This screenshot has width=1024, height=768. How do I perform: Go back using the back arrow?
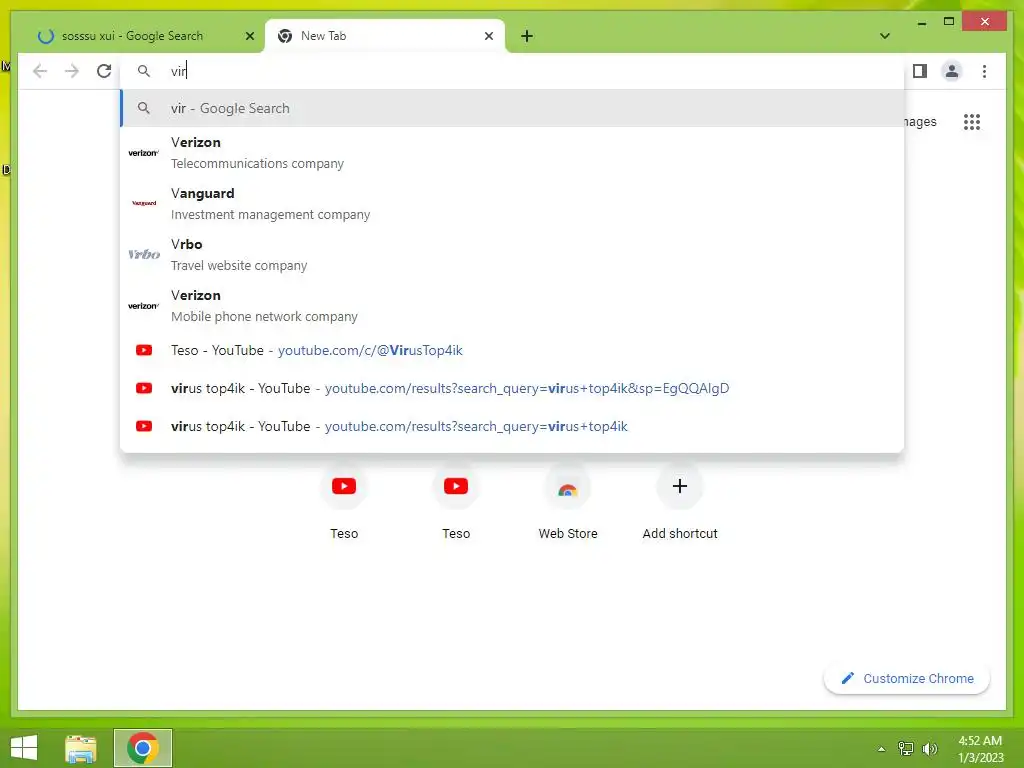[40, 71]
